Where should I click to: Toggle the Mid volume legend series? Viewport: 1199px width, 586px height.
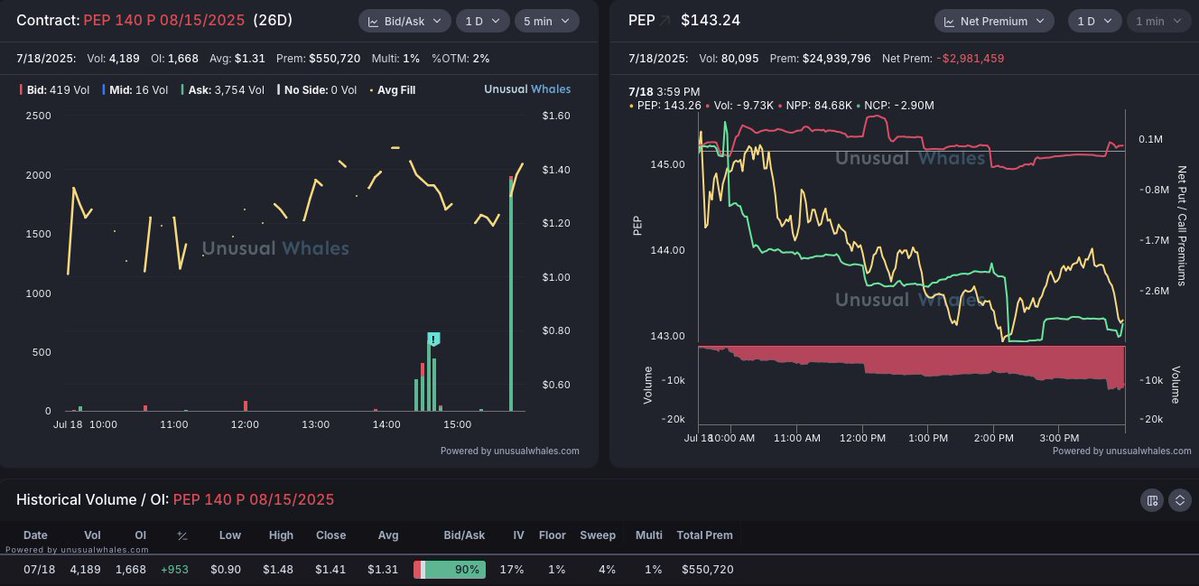(135, 90)
